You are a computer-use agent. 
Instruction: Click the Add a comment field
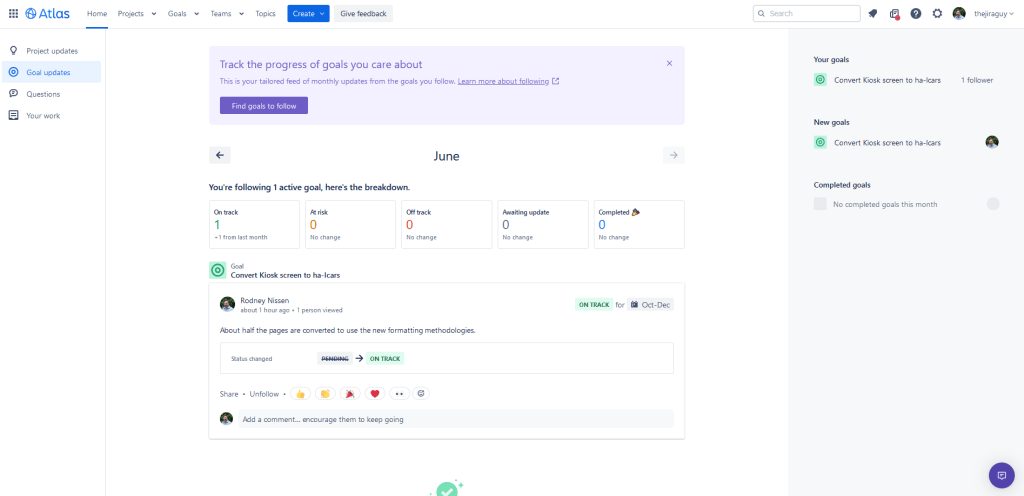pos(455,419)
